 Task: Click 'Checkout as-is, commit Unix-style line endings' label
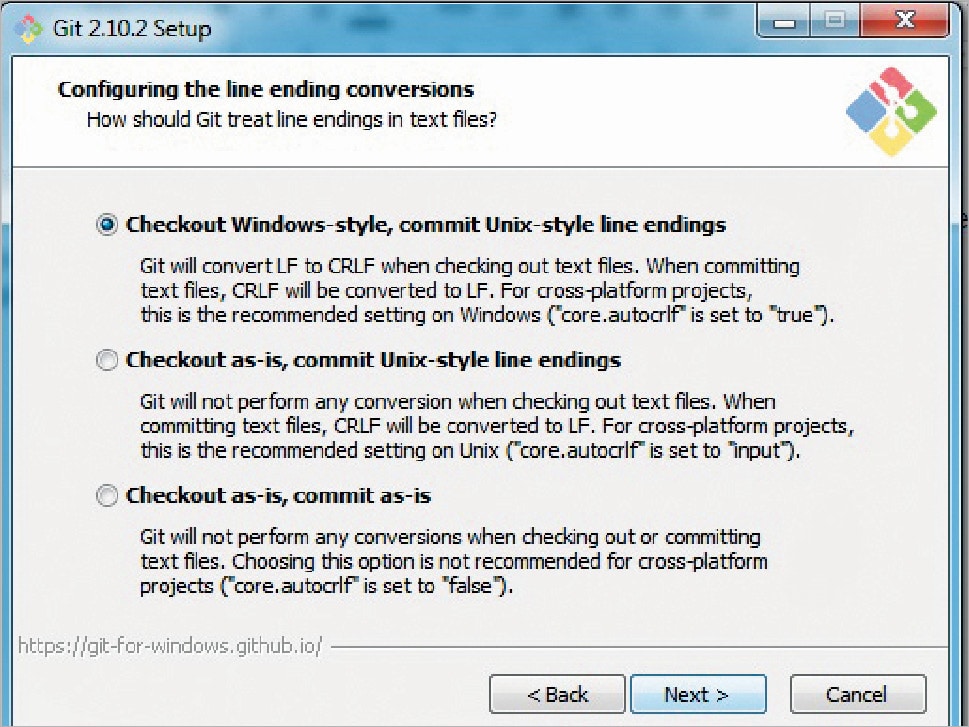(x=373, y=360)
